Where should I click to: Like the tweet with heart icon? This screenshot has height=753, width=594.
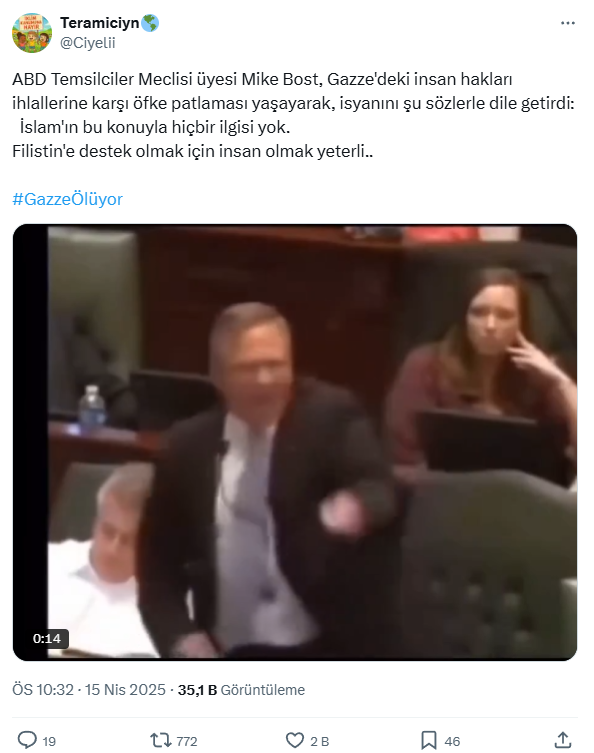295,740
